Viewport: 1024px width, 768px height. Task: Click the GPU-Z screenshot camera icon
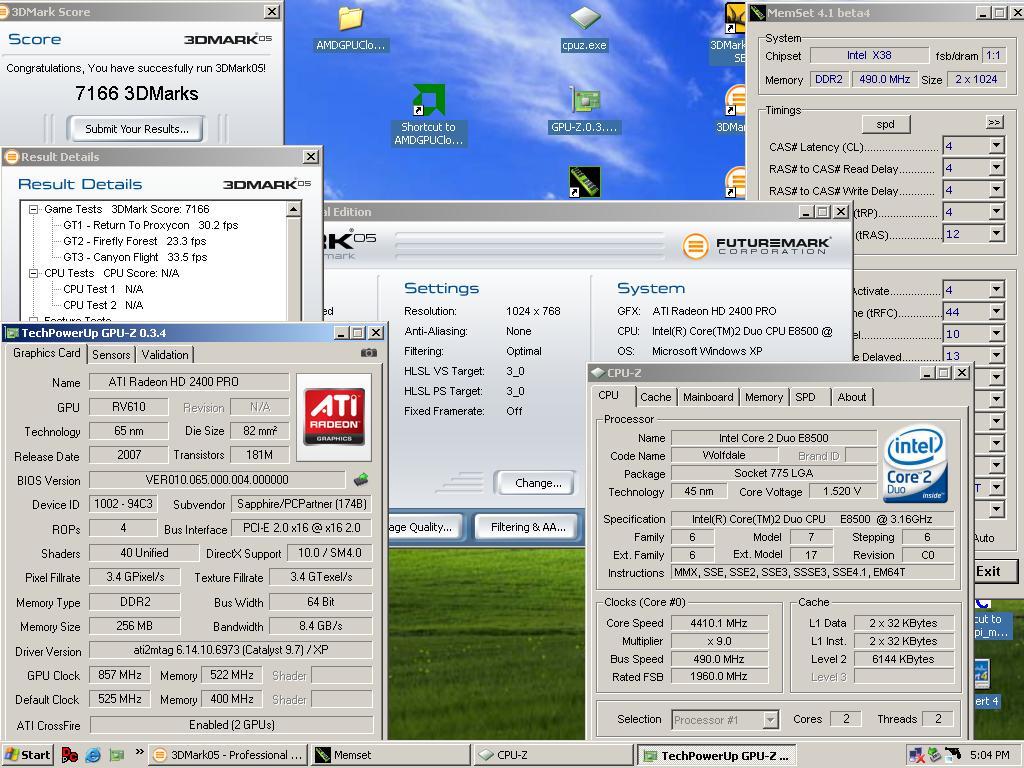pos(368,353)
